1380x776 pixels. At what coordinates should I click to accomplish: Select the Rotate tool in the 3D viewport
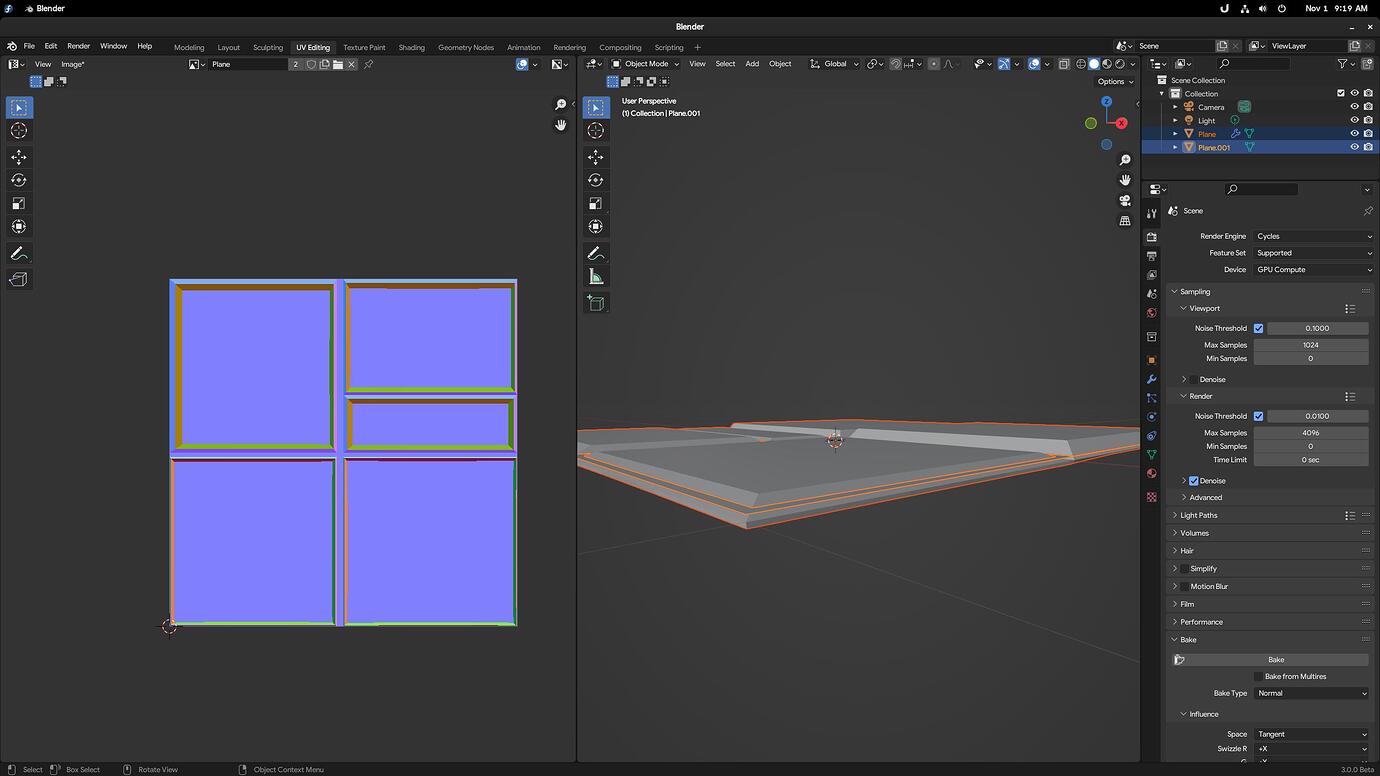[596, 180]
